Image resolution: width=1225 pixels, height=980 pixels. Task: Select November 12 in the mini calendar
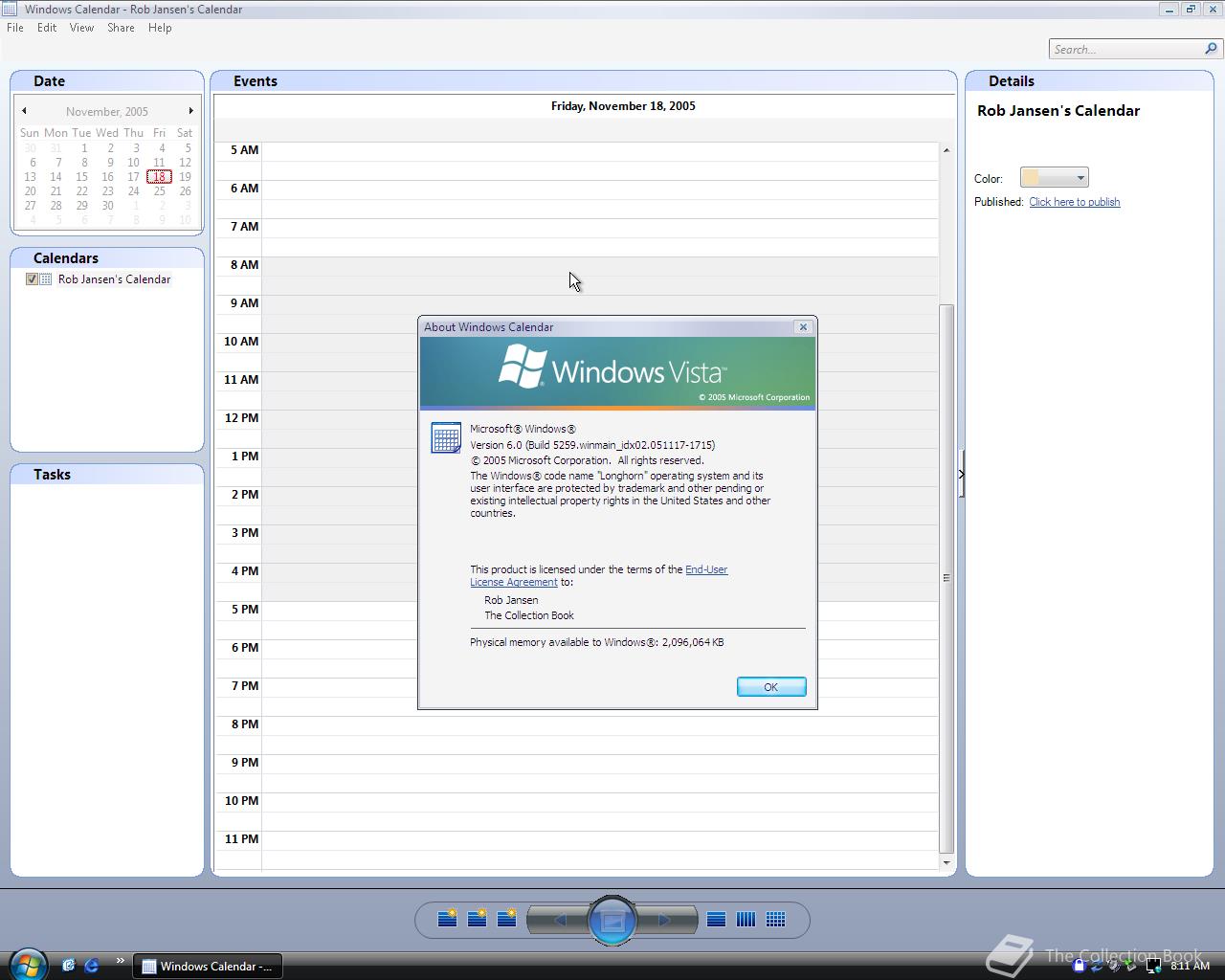[185, 162]
